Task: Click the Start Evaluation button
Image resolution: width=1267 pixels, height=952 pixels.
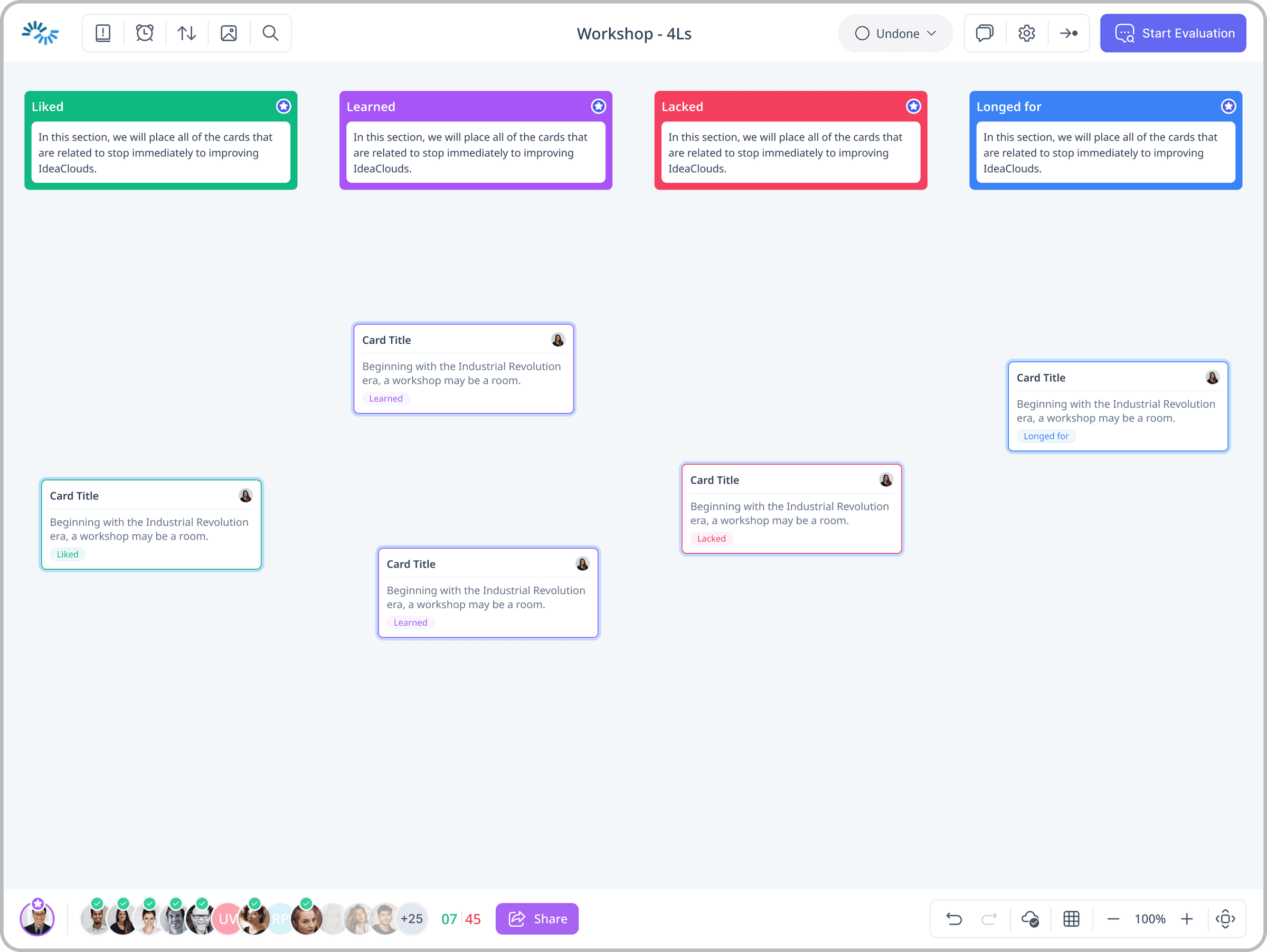Action: tap(1173, 33)
